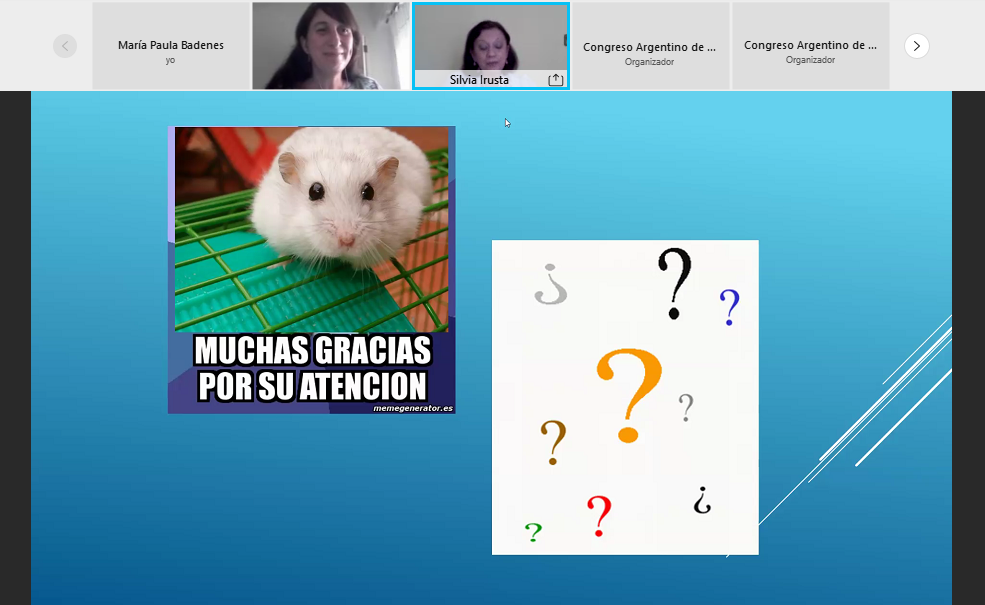Click the next participants arrow

(x=916, y=46)
